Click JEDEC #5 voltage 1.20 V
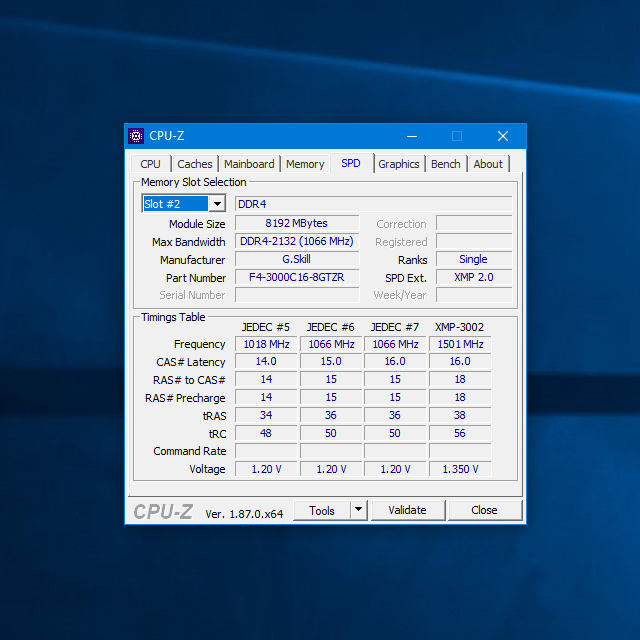The image size is (640, 640). 266,469
